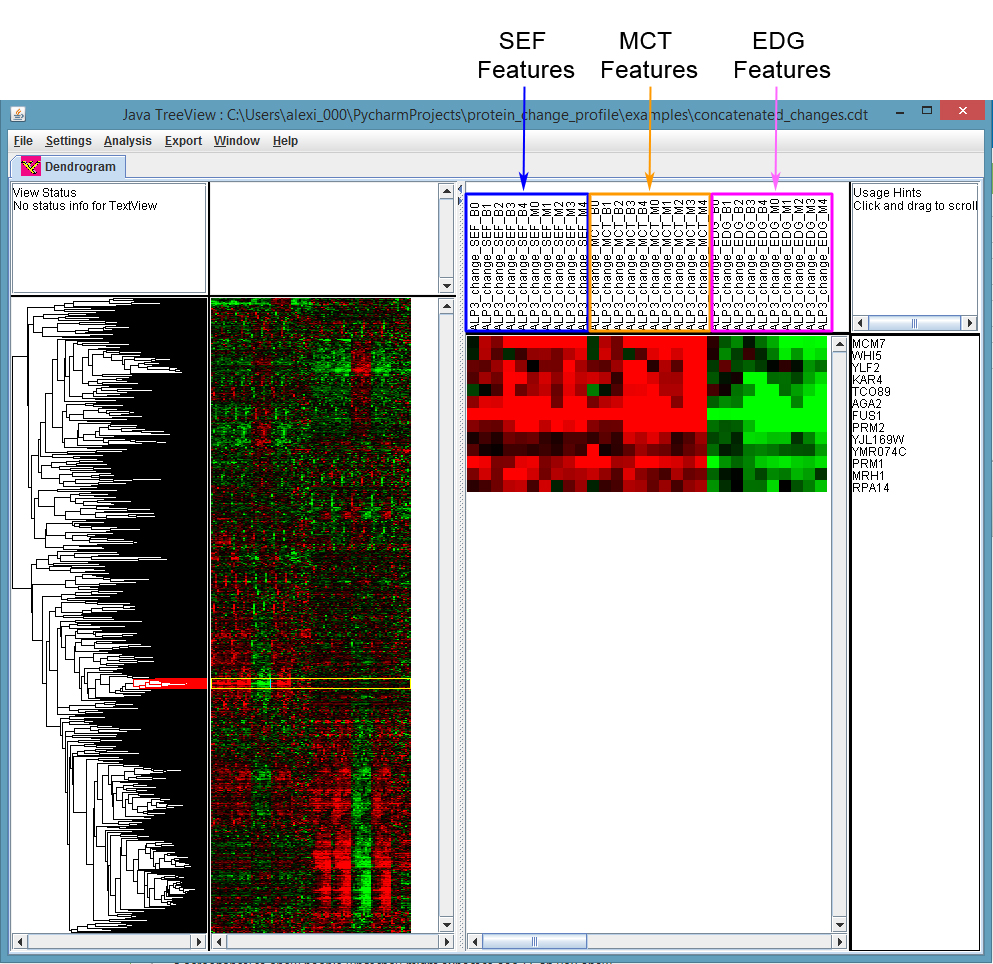The width and height of the screenshot is (993, 964).
Task: Select the YLF2 gene label
Action: point(866,368)
